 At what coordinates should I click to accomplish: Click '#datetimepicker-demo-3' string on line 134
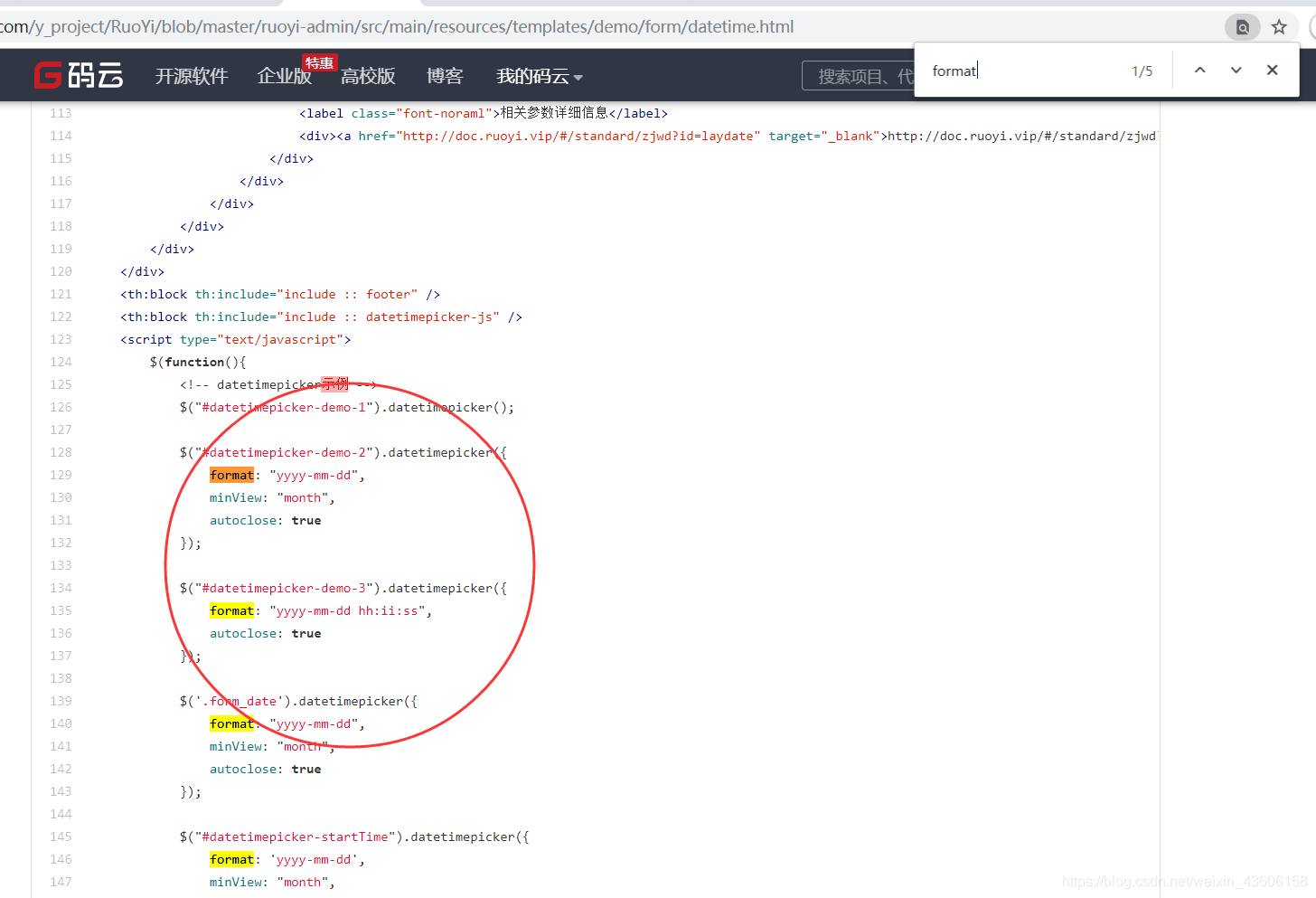(x=284, y=588)
